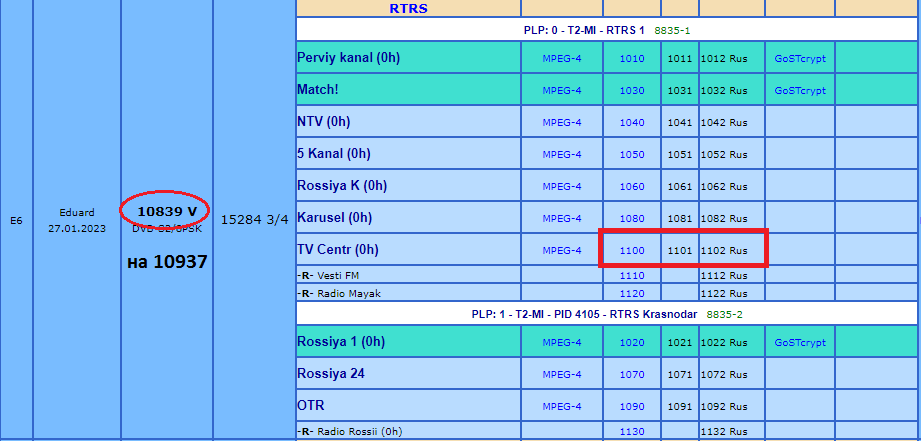
Task: Click SID 1050 for 5 Kanal
Action: click(x=632, y=154)
